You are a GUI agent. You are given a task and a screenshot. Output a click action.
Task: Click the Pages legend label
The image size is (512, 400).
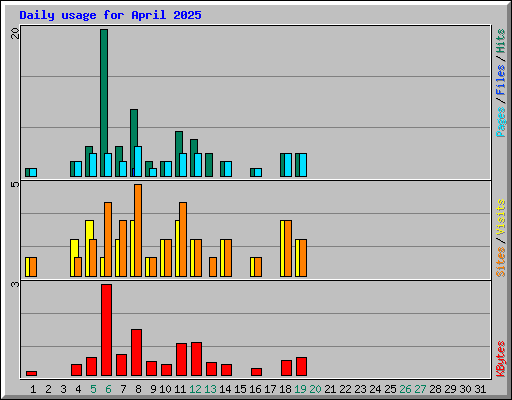501,122
